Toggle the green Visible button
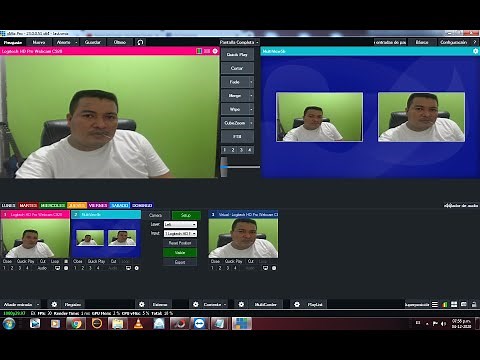The height and width of the screenshot is (360, 480). [x=180, y=253]
